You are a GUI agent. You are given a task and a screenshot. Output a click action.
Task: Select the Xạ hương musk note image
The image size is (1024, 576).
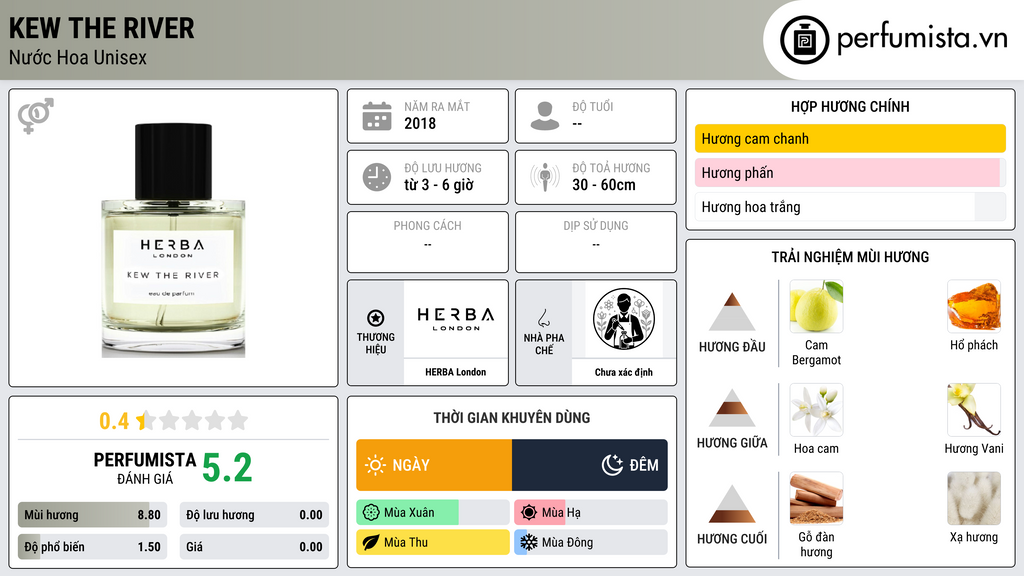pos(974,498)
